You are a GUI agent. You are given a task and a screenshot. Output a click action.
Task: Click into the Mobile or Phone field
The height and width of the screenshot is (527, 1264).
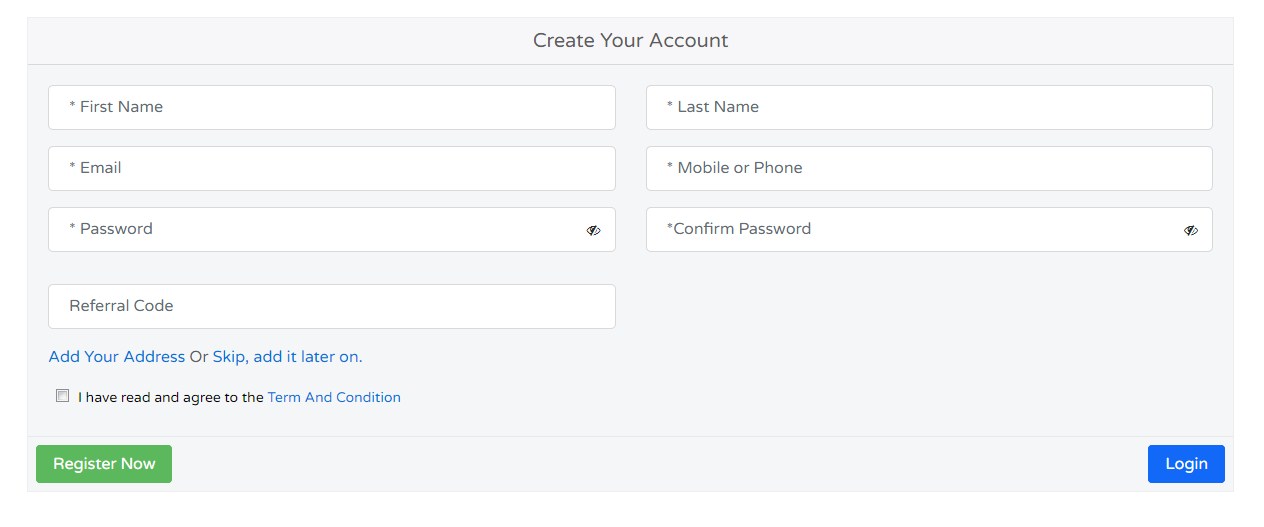click(x=929, y=168)
